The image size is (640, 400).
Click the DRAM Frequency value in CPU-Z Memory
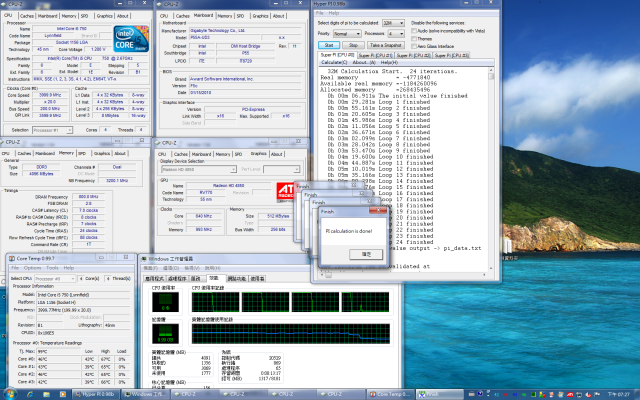(x=89, y=197)
